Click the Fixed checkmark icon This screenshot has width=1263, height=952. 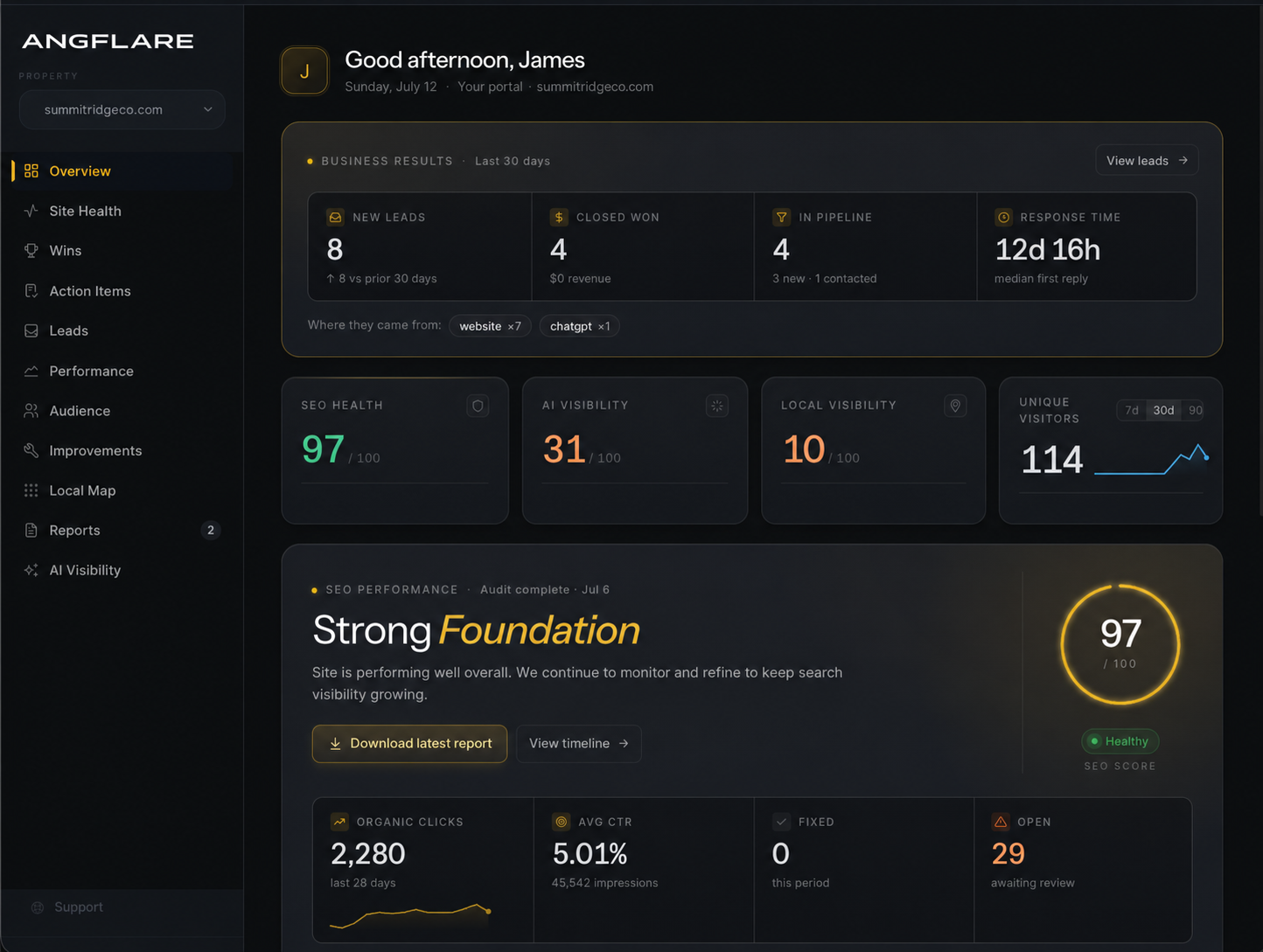tap(782, 822)
